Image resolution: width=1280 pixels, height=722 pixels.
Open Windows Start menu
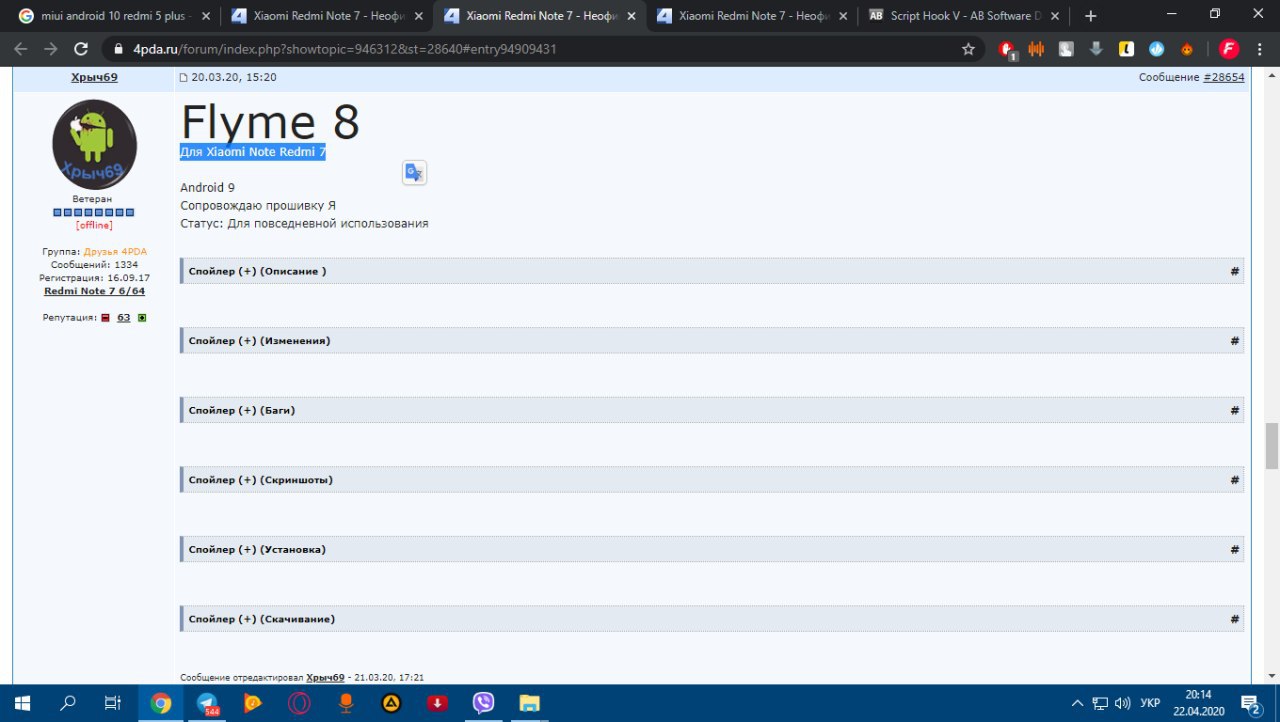pyautogui.click(x=21, y=703)
